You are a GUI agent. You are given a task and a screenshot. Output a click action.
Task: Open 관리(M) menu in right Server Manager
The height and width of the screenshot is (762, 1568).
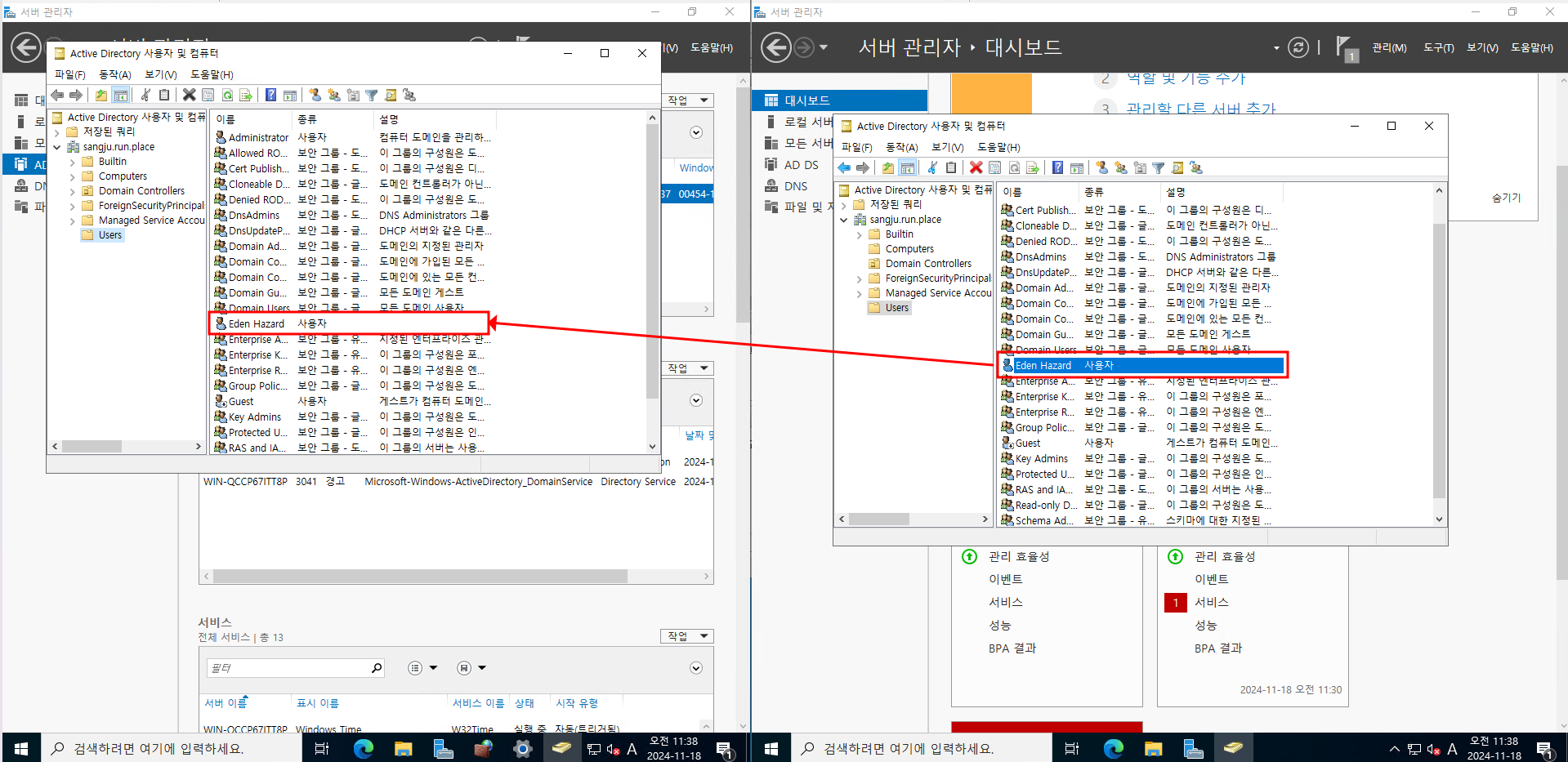(1389, 48)
